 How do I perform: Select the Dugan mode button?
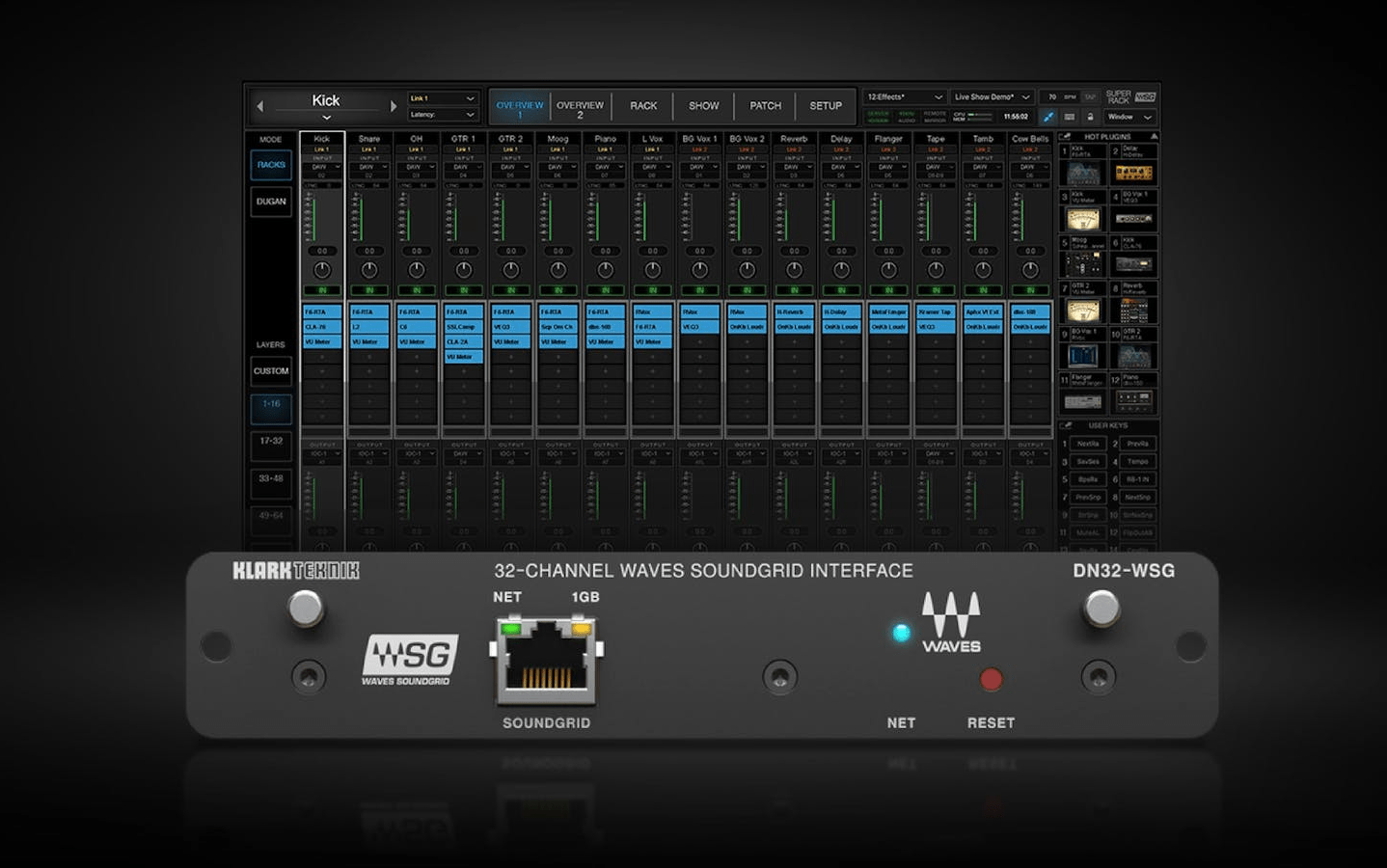[271, 202]
